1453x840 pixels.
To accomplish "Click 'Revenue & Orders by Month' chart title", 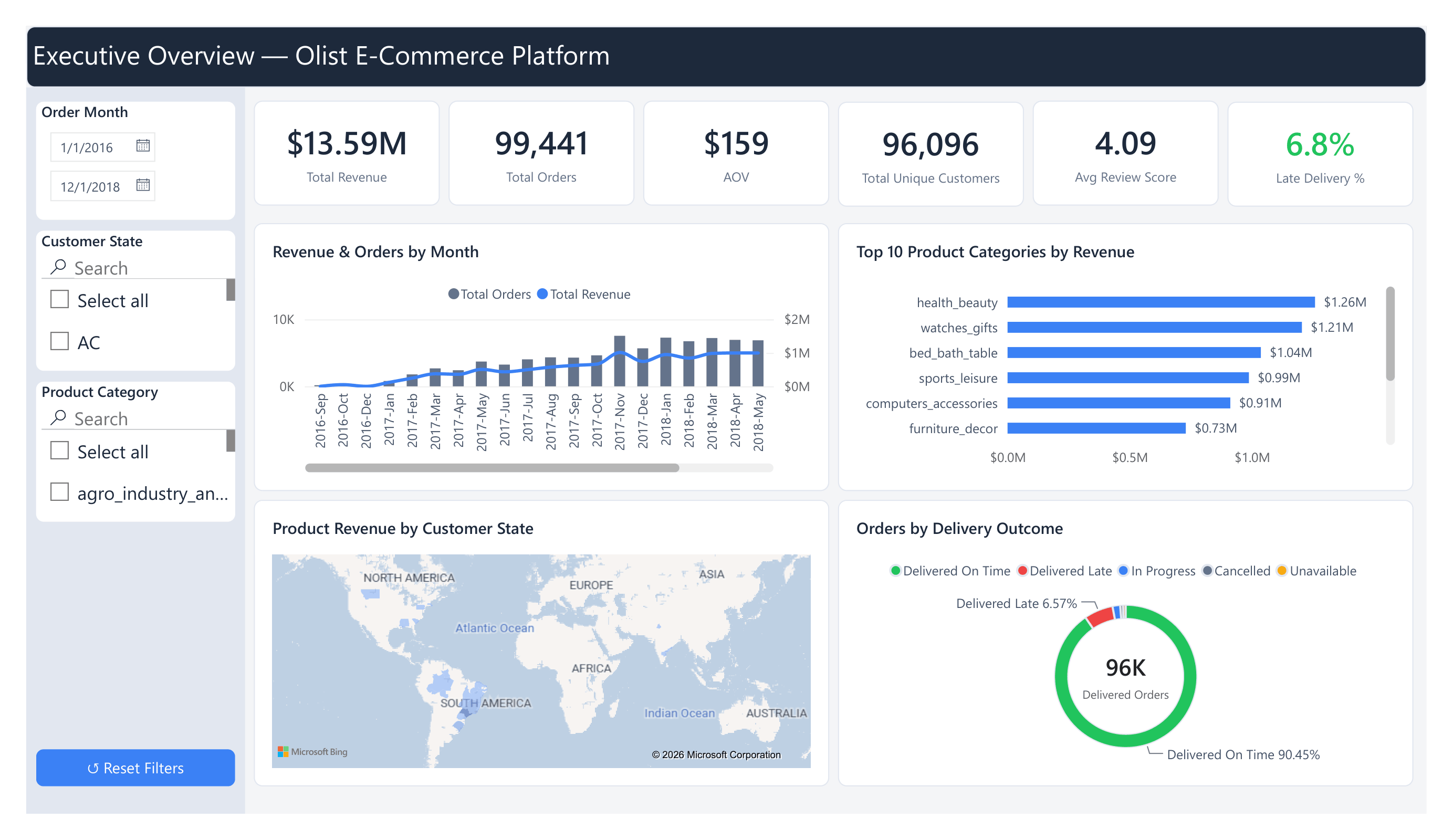I will [x=375, y=252].
